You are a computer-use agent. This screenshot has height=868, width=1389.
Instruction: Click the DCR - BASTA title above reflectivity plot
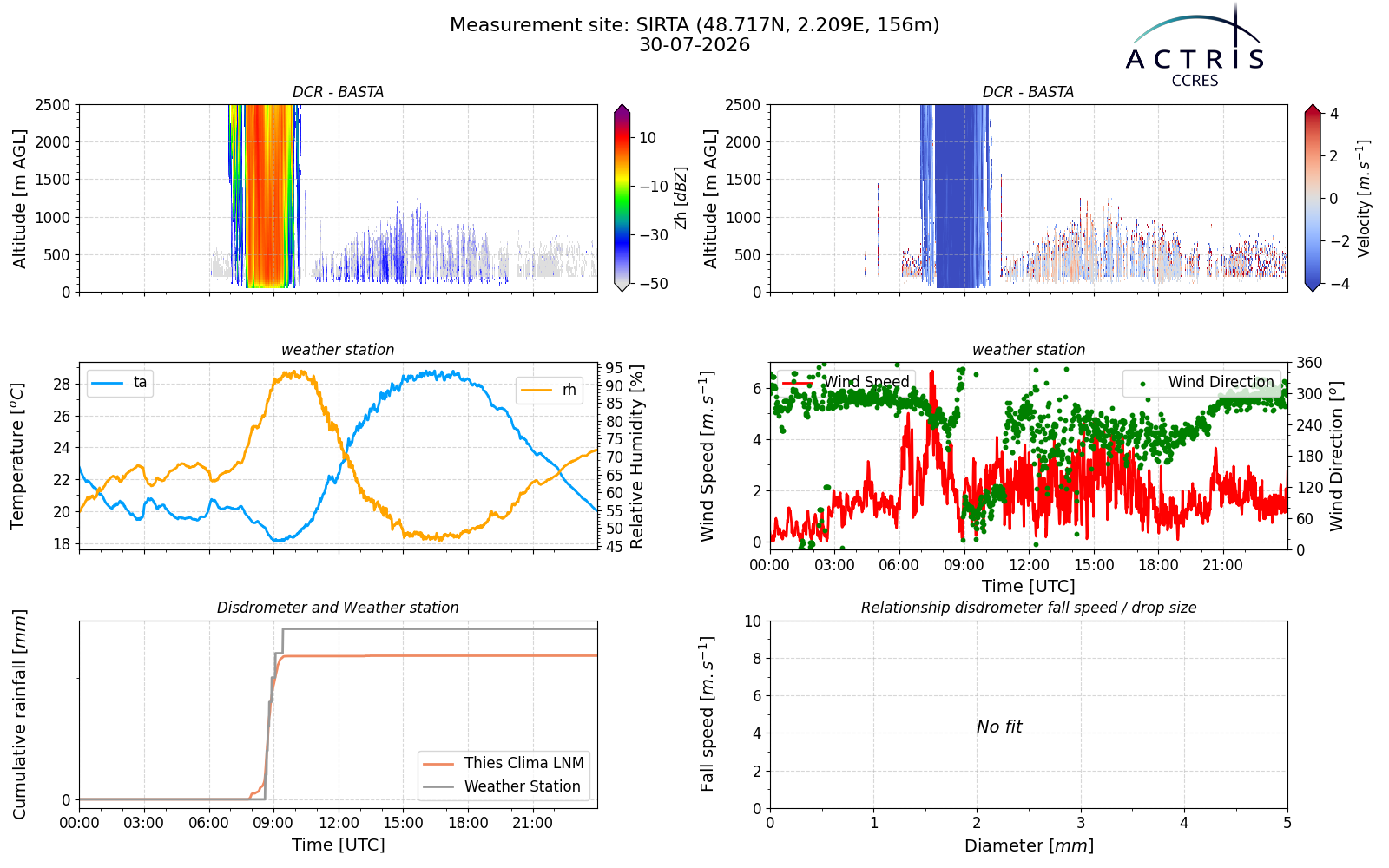338,92
